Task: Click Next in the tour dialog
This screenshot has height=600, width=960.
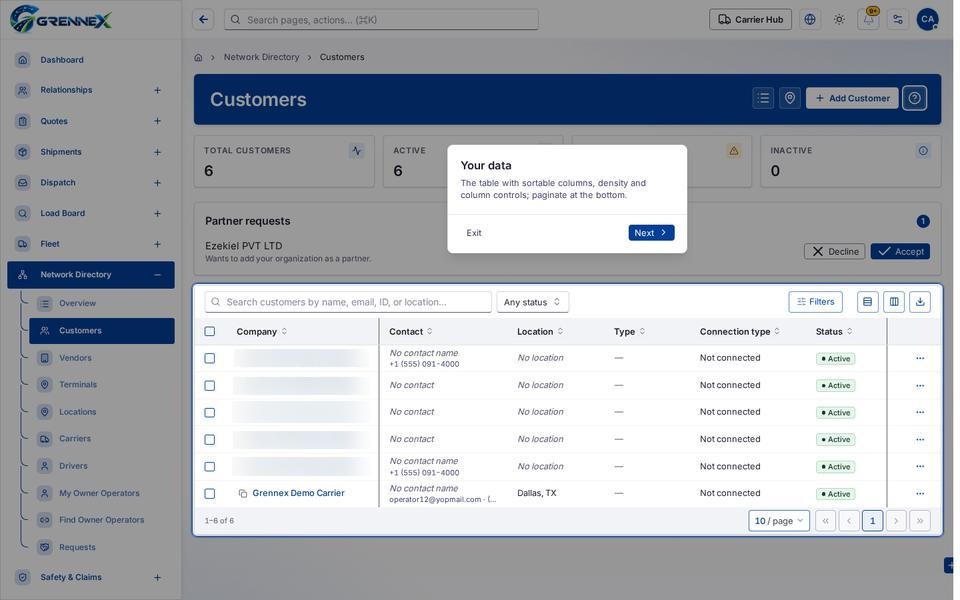Action: pos(651,233)
